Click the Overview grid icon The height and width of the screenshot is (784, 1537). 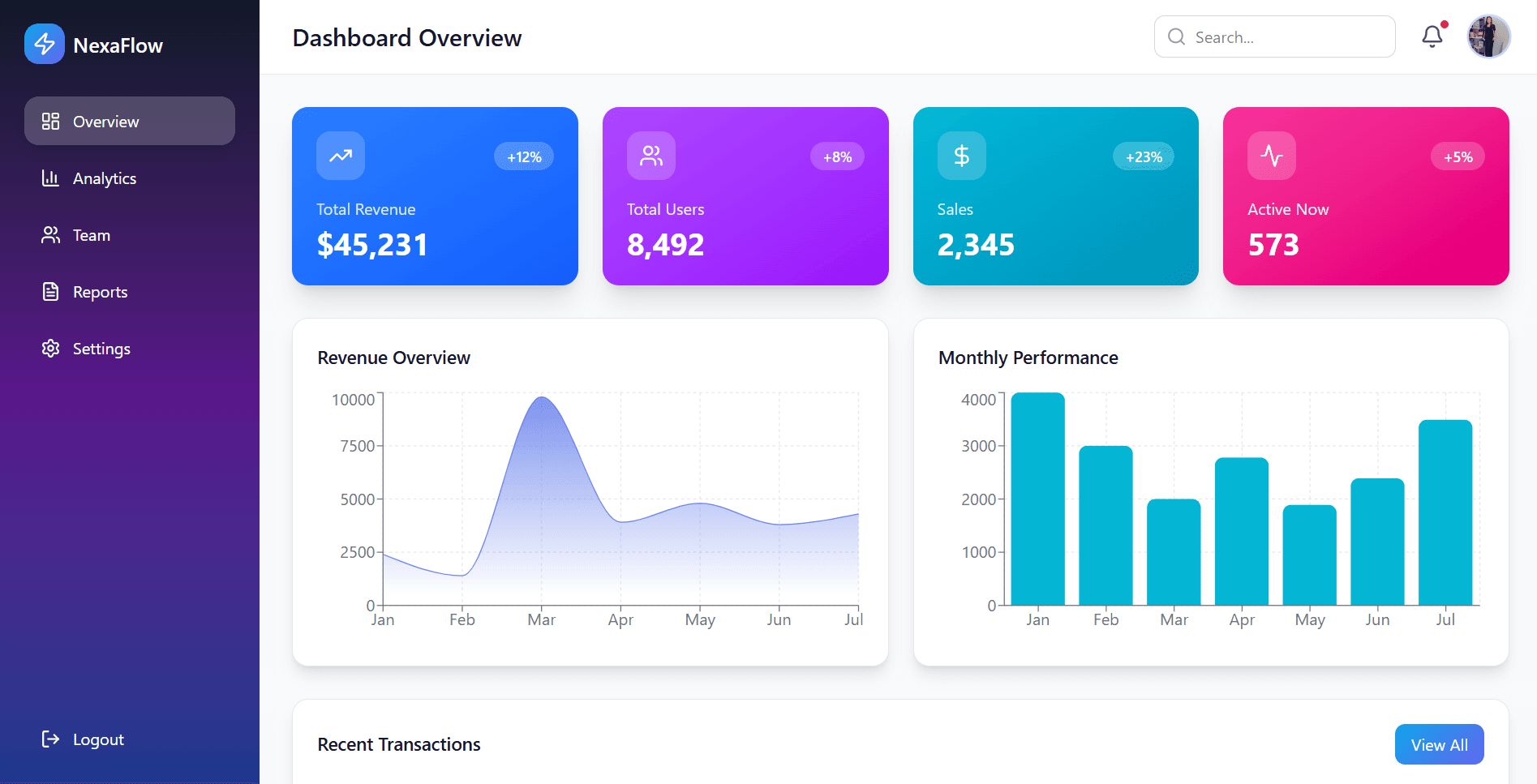tap(50, 121)
